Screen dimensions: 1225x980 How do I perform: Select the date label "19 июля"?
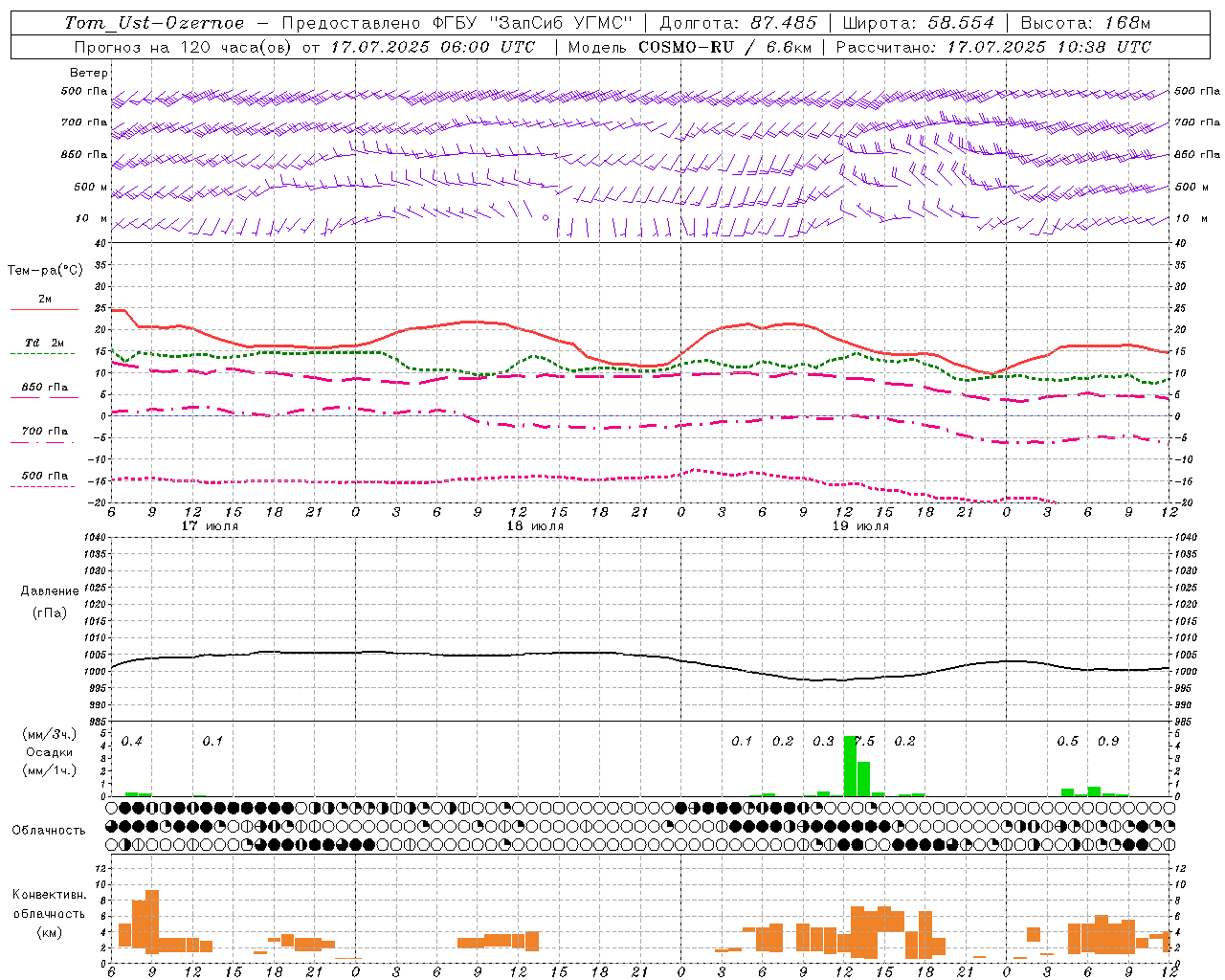click(x=860, y=526)
